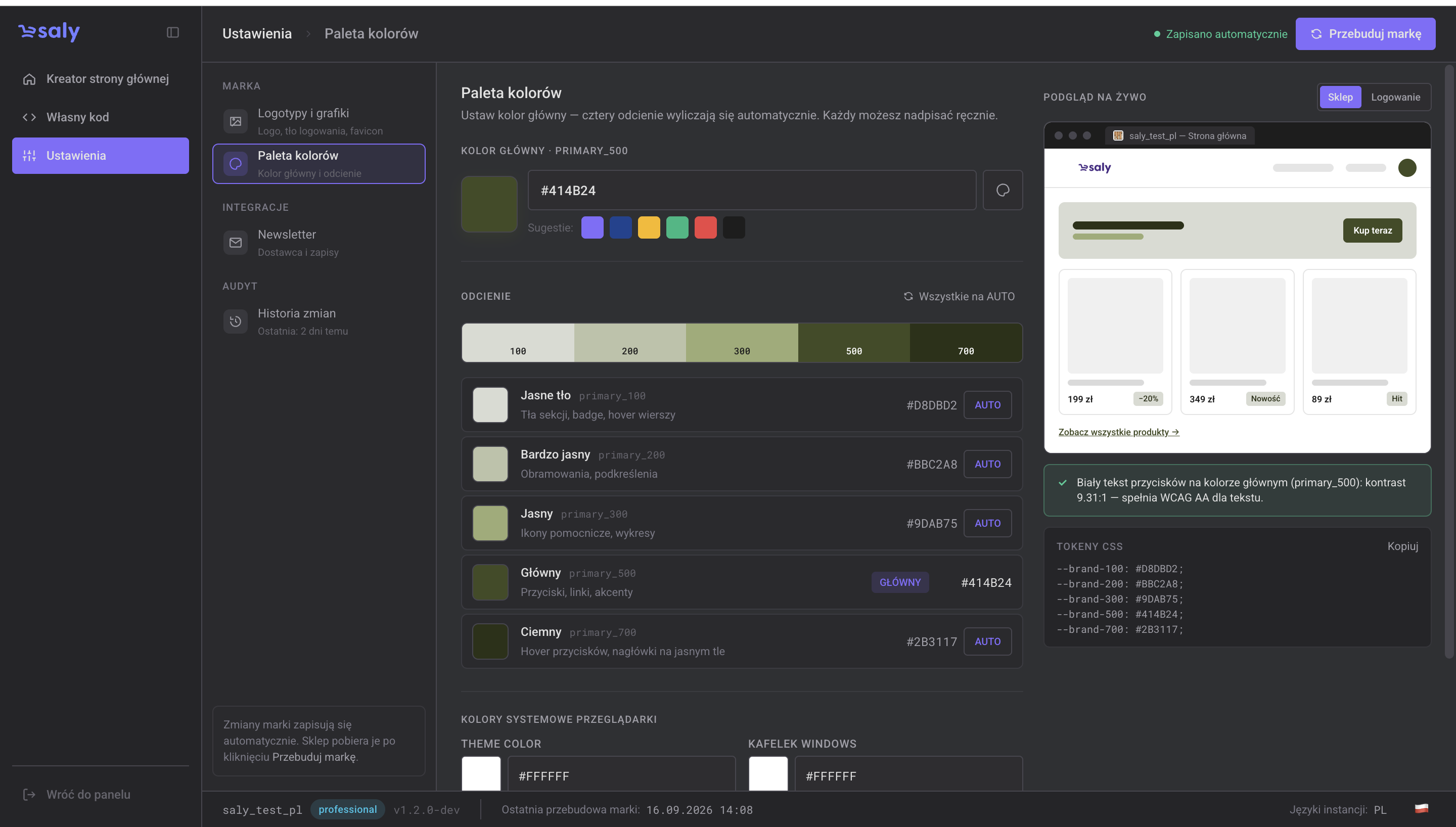Viewport: 1456px width, 827px height.
Task: Collapse the sidebar with the panel icon
Action: tap(172, 32)
